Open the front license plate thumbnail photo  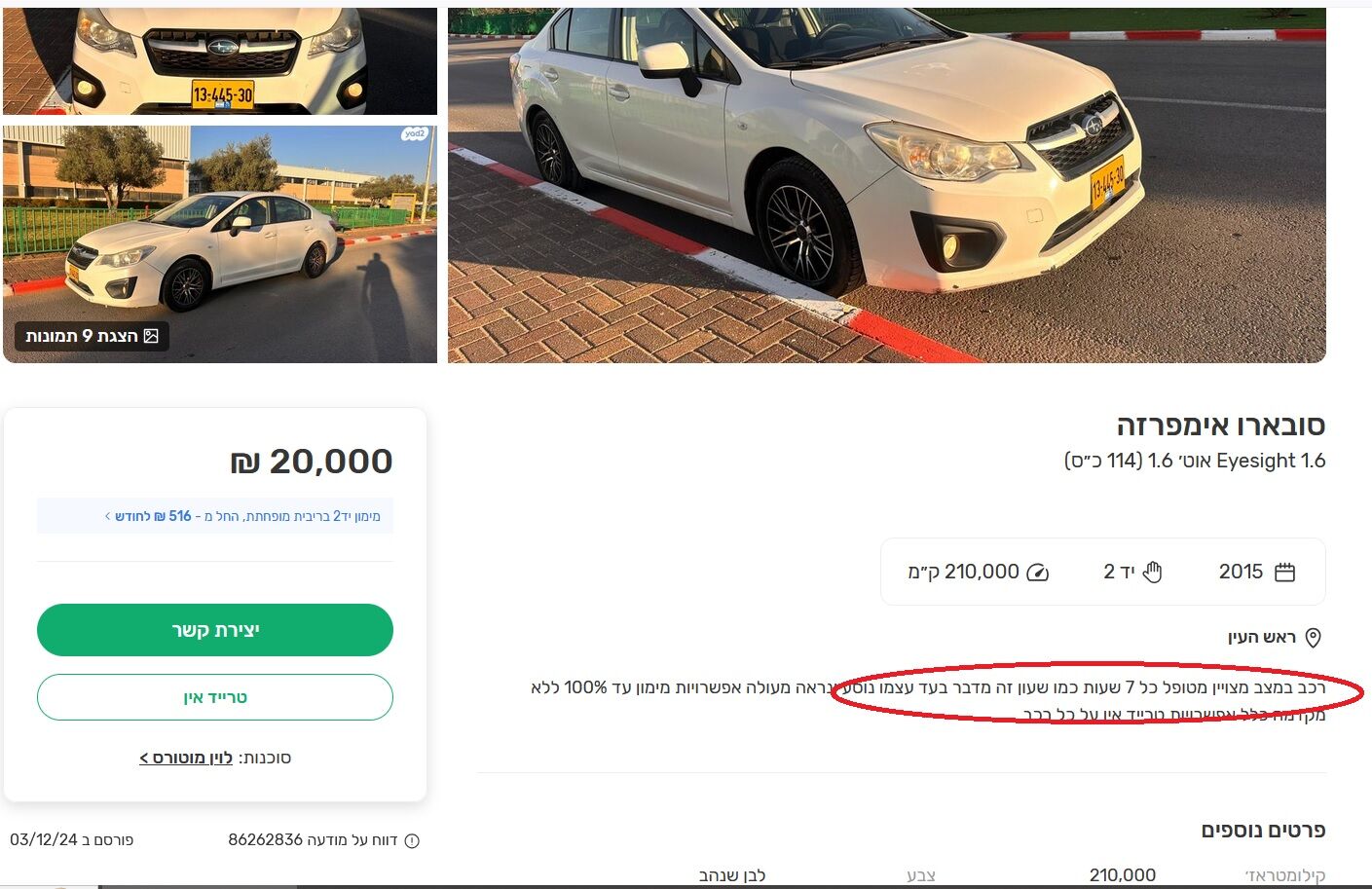pos(220,60)
